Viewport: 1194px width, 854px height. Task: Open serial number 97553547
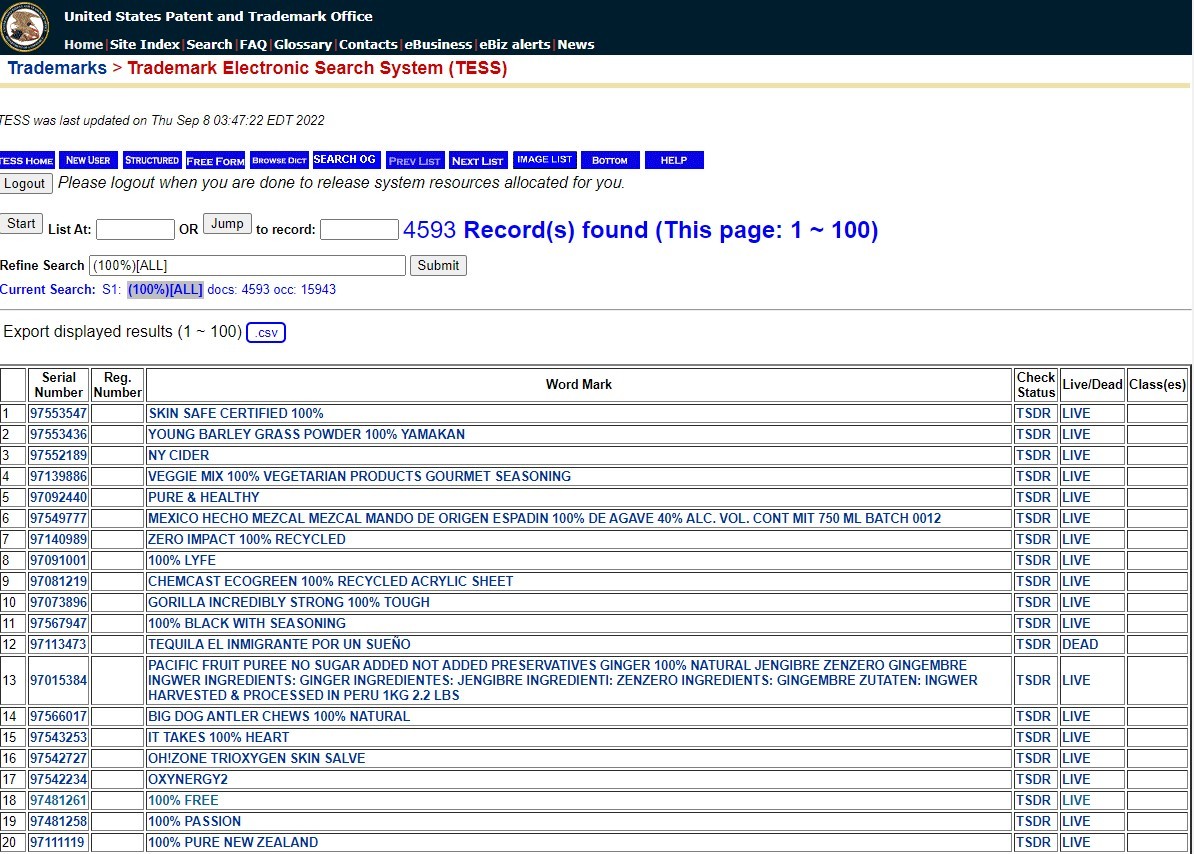click(x=59, y=413)
